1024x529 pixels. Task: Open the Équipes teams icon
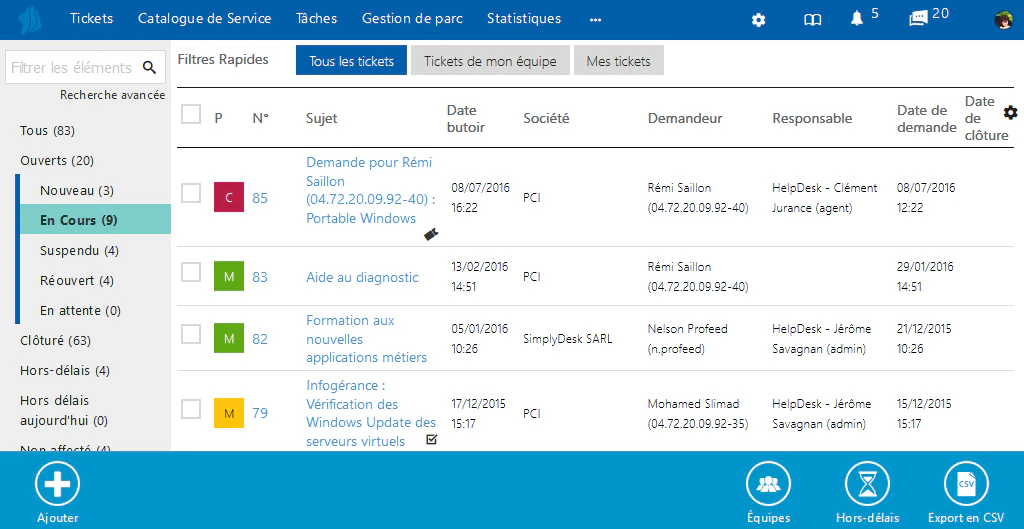[x=768, y=484]
